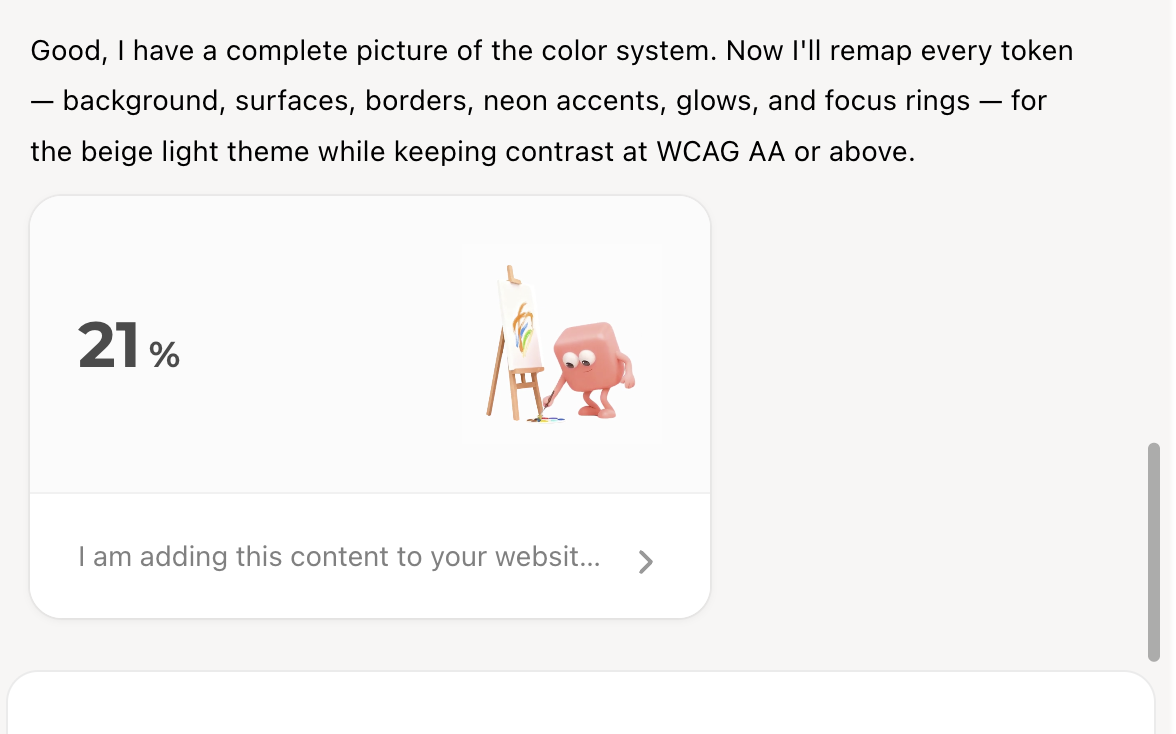Open the painting mascot illustration
This screenshot has height=734, width=1176.
click(x=563, y=344)
